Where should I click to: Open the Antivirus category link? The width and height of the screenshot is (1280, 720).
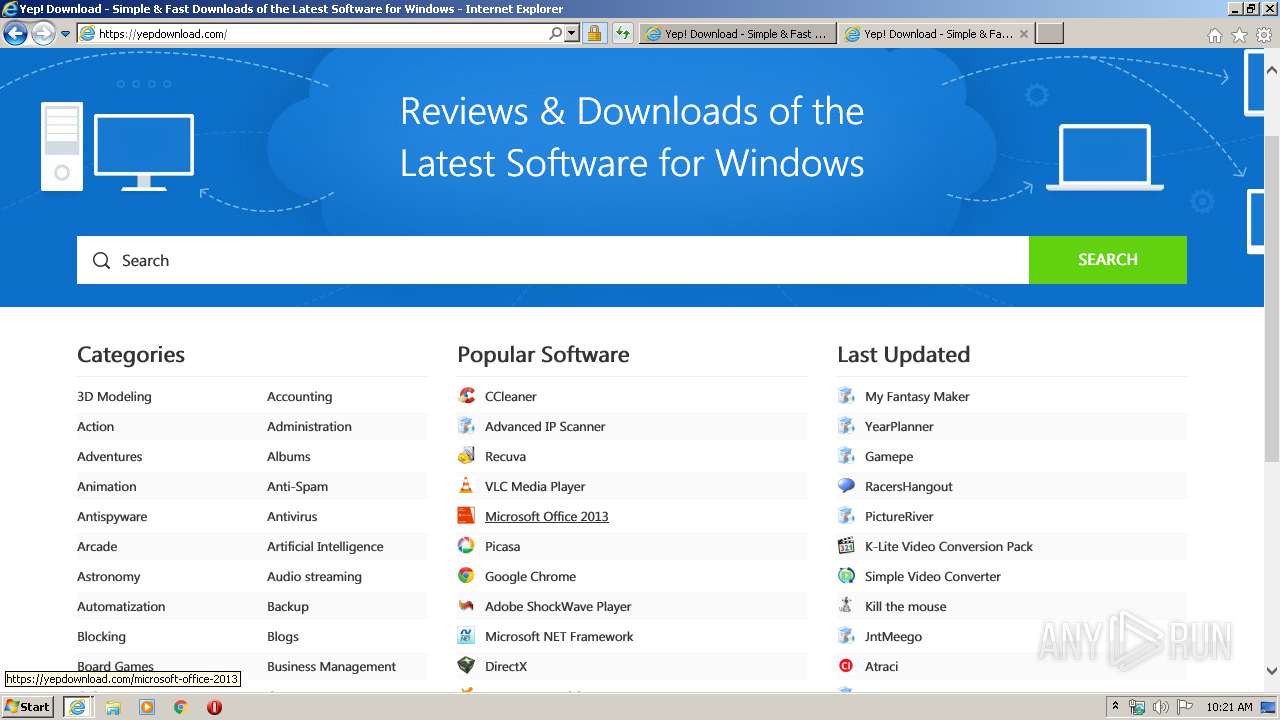(292, 516)
